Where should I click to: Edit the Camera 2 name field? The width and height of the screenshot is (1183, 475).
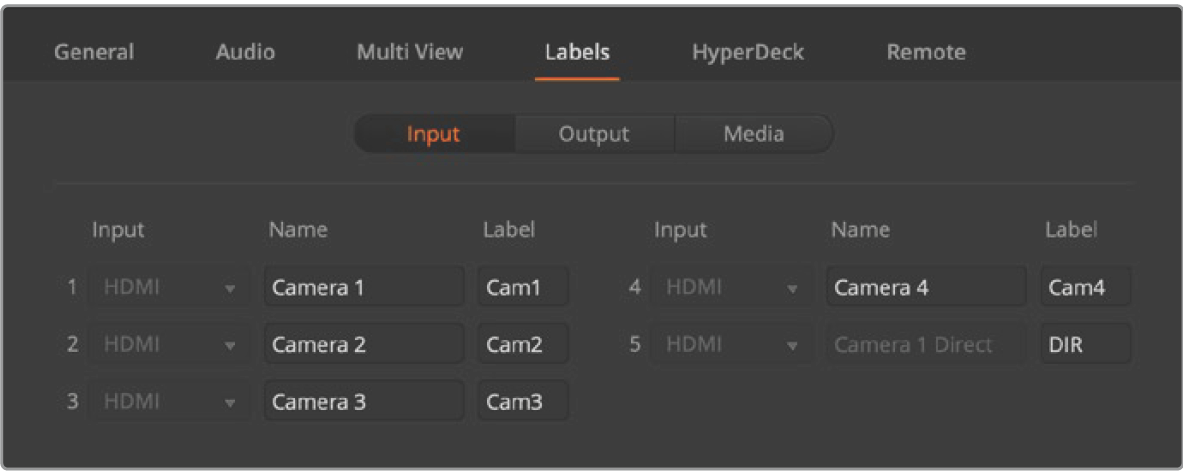(364, 345)
